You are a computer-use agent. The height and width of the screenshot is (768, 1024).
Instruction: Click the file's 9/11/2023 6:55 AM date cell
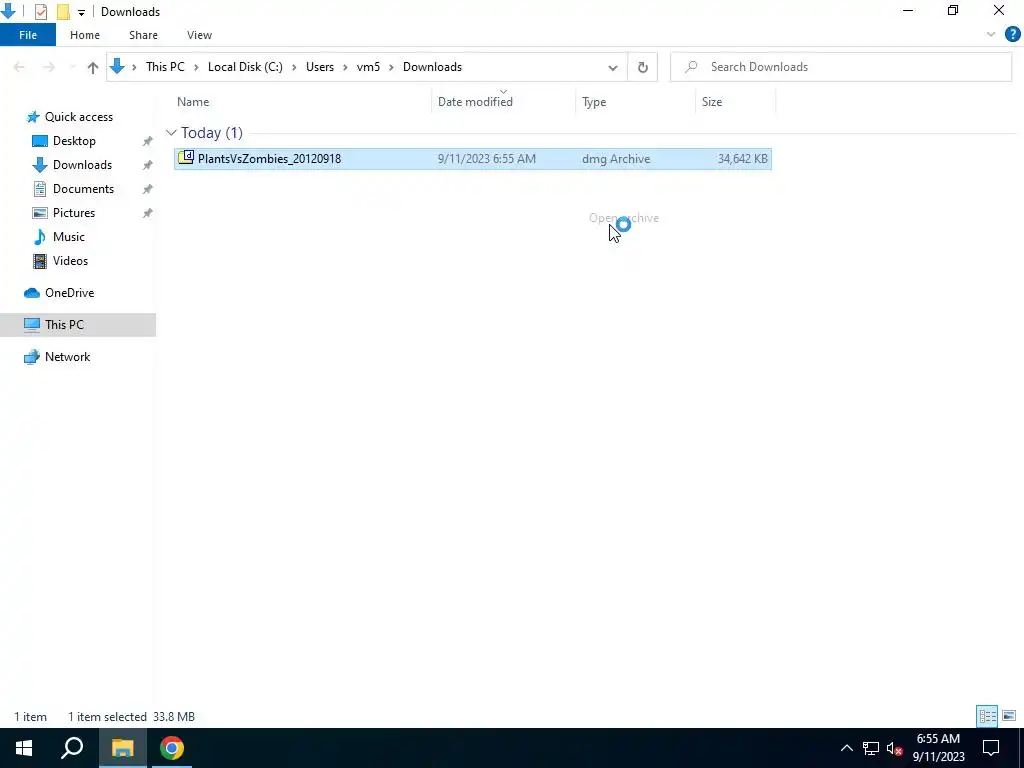487,159
